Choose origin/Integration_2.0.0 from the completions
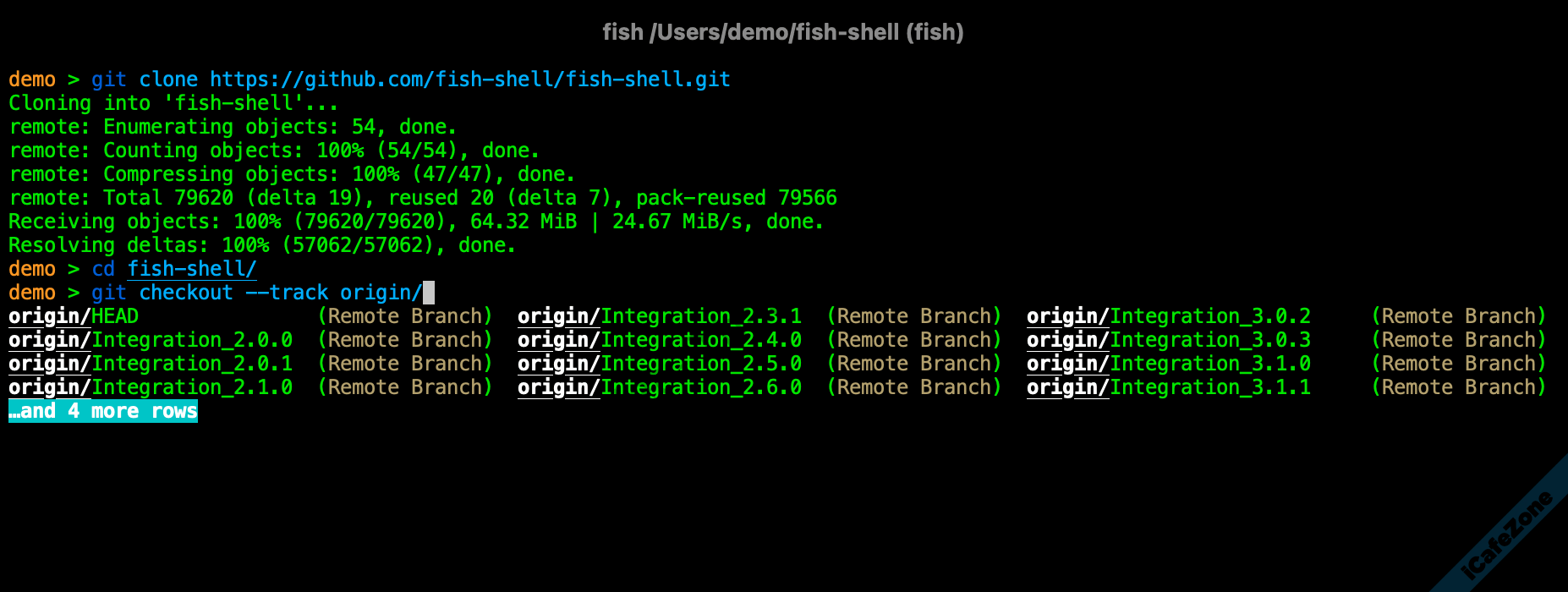The image size is (1568, 592). click(x=151, y=340)
